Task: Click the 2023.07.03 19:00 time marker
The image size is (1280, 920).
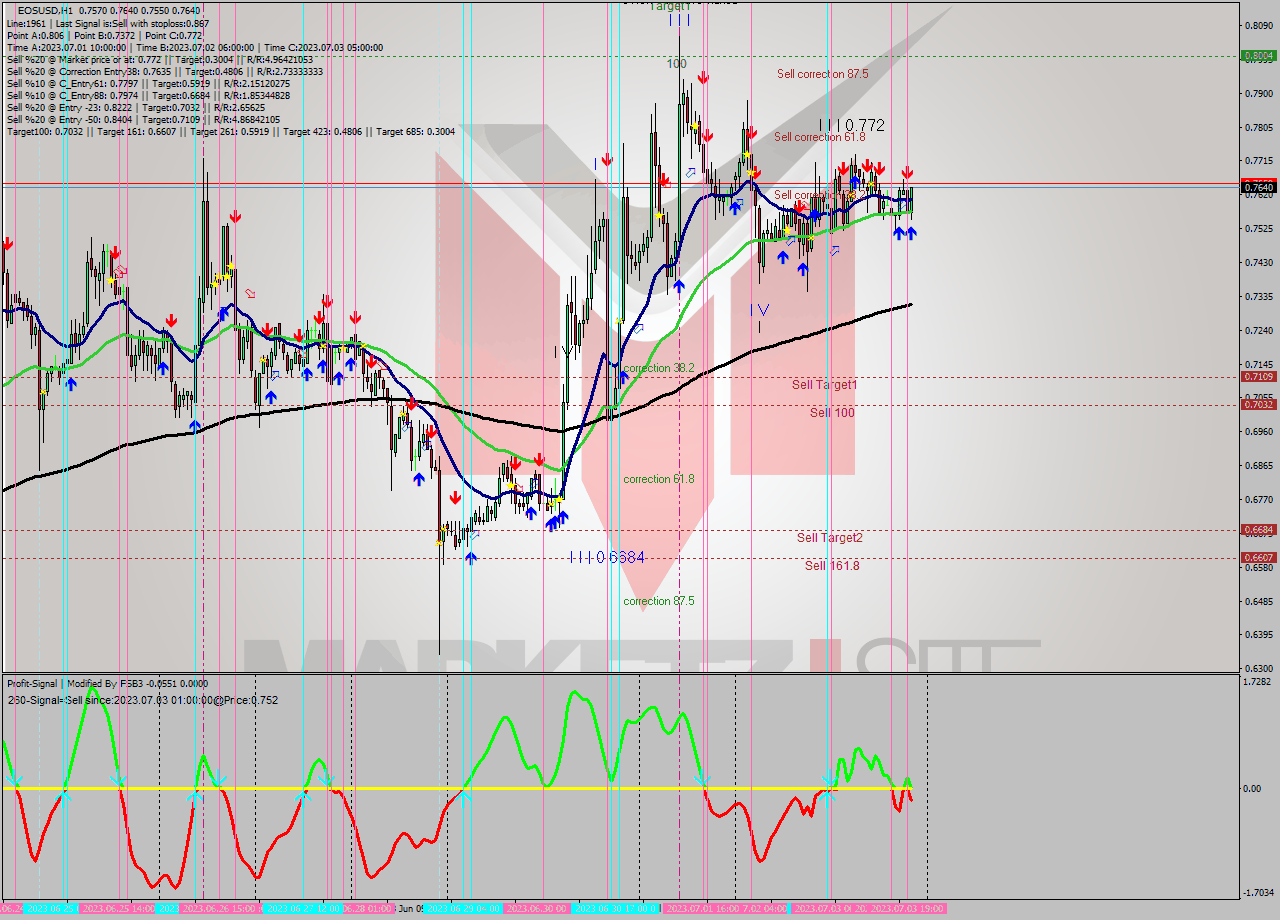Action: (x=908, y=908)
